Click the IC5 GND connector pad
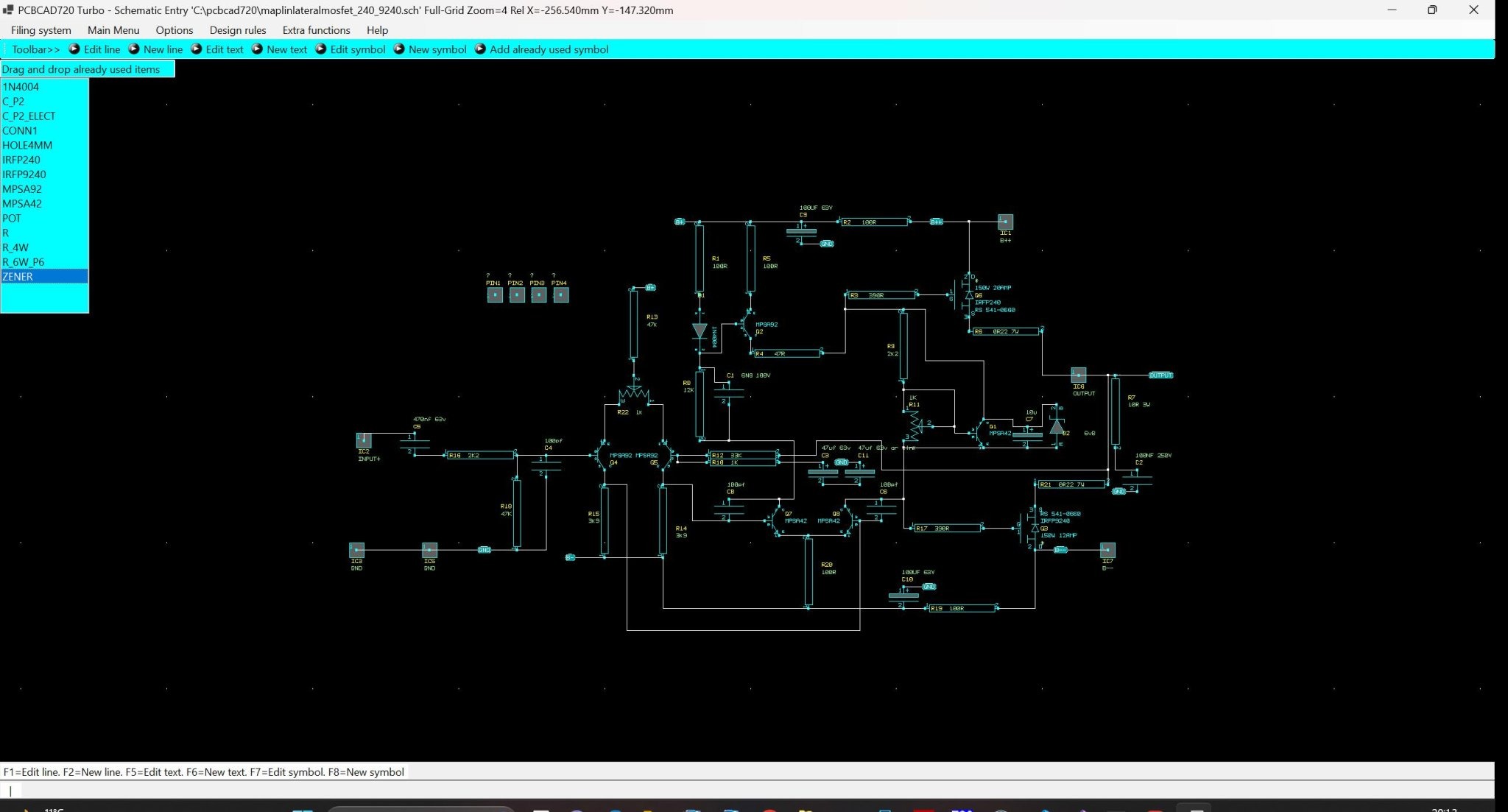The width and height of the screenshot is (1508, 812). [x=429, y=550]
